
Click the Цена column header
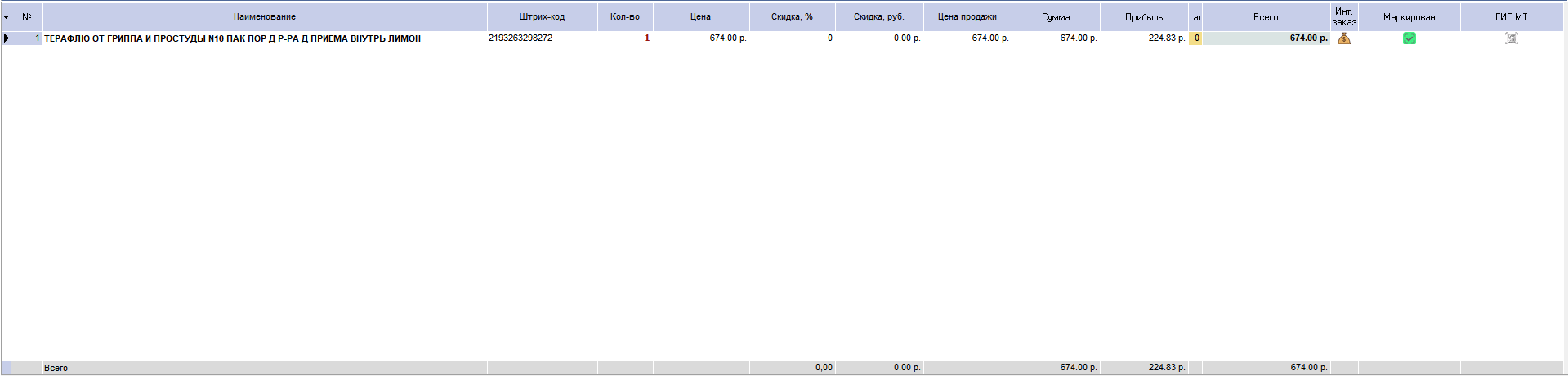700,17
